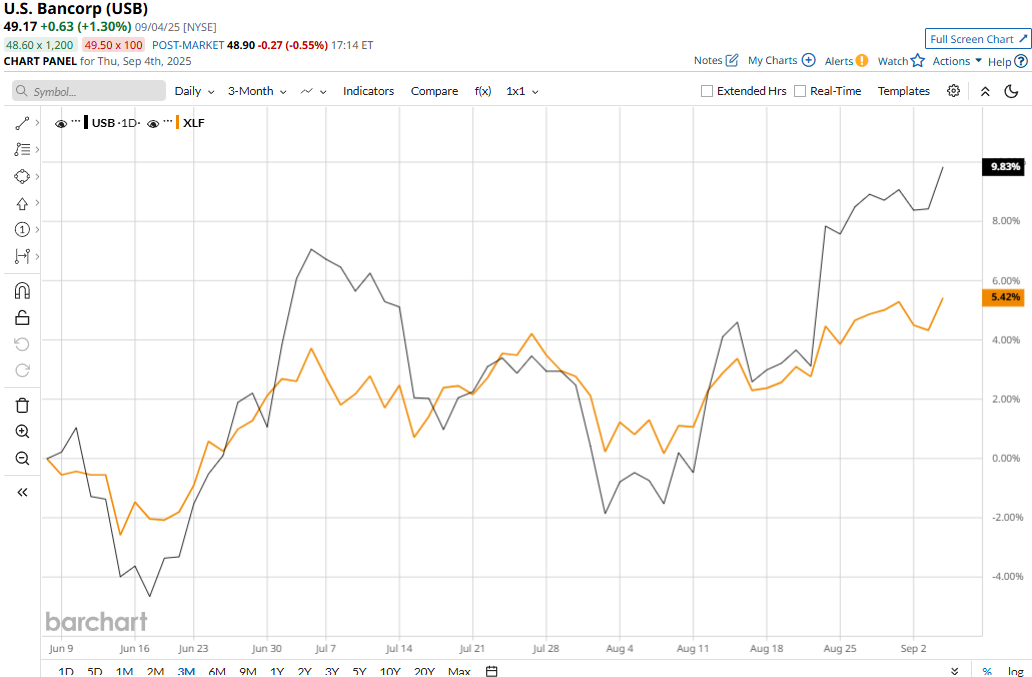Image resolution: width=1032 pixels, height=677 pixels.
Task: Select the Fibonacci levels drawing tool
Action: click(22, 149)
